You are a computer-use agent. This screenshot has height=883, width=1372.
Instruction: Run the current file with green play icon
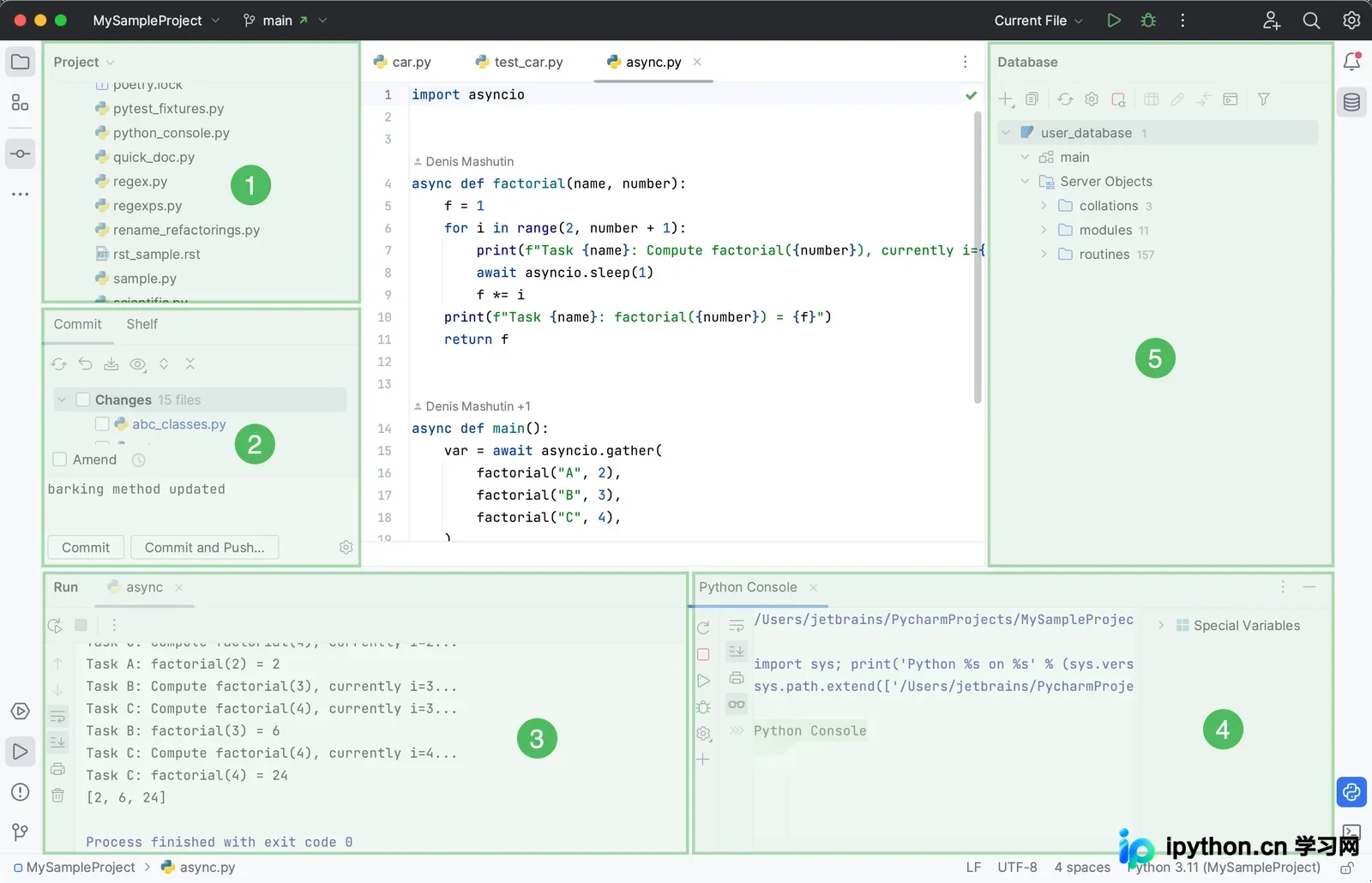(x=1113, y=21)
